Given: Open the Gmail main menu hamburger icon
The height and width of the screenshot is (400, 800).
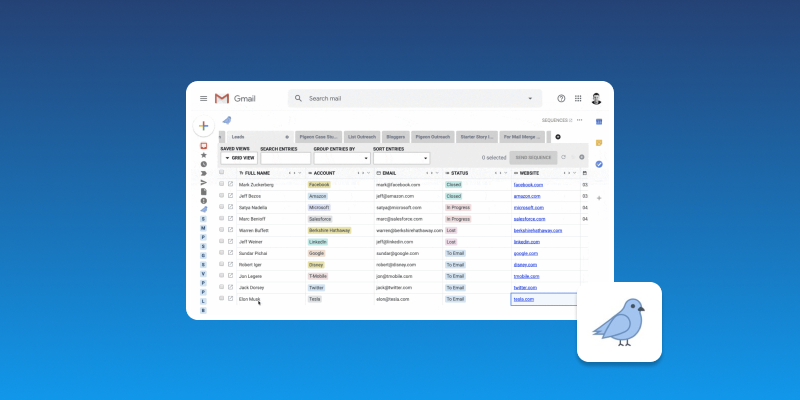Looking at the screenshot, I should point(204,98).
